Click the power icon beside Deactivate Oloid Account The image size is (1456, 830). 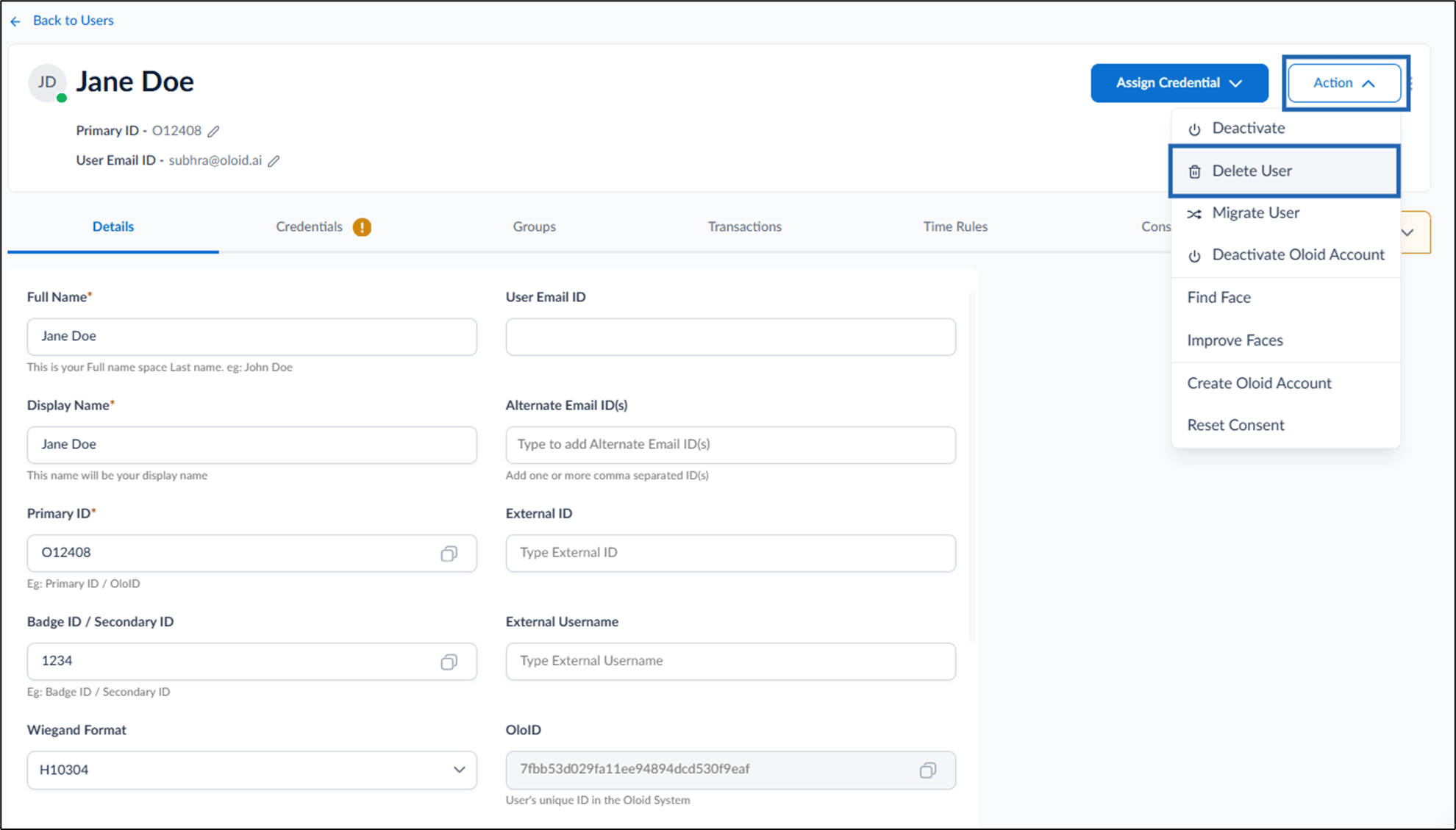point(1194,256)
